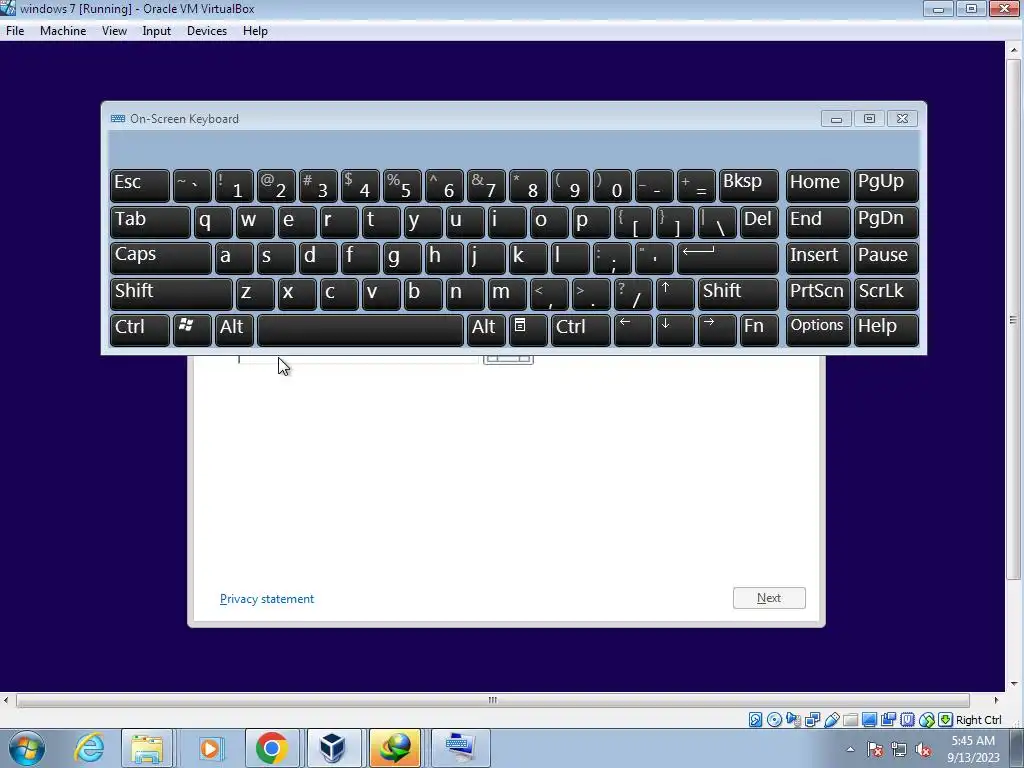Click the PrtScn key
The height and width of the screenshot is (768, 1024).
click(x=818, y=293)
